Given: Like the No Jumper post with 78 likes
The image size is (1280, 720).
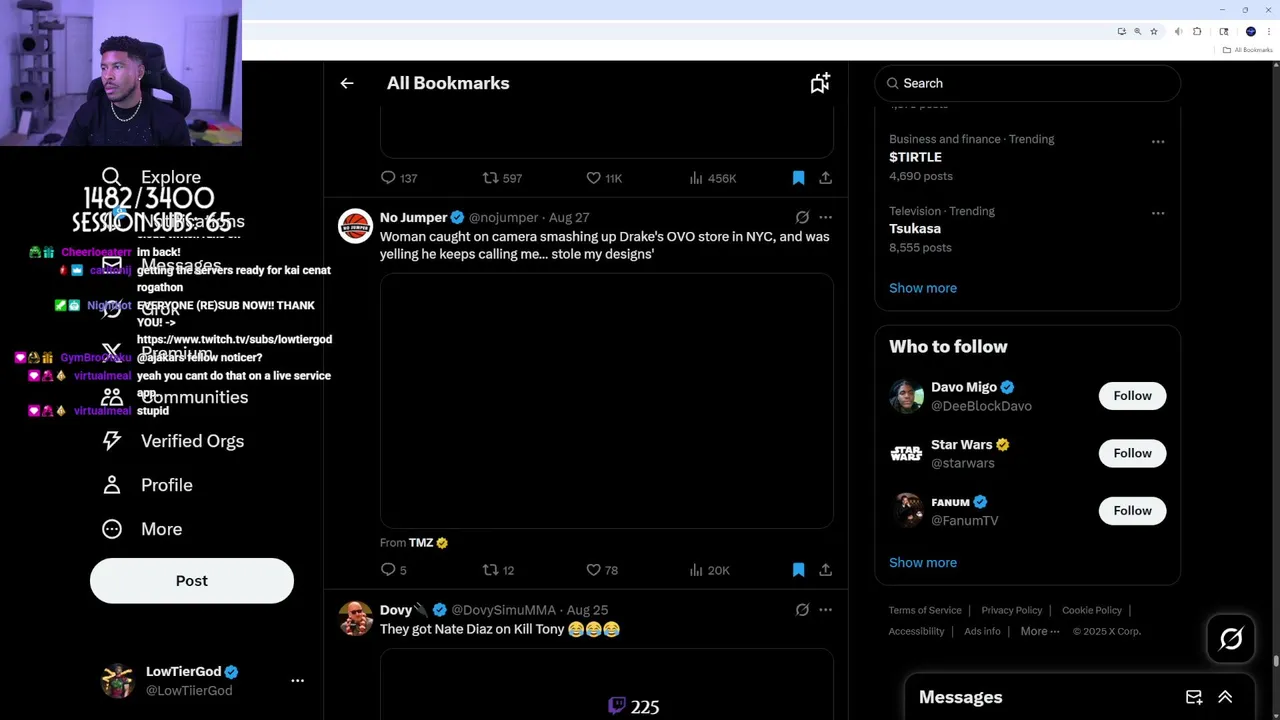Looking at the screenshot, I should [602, 570].
